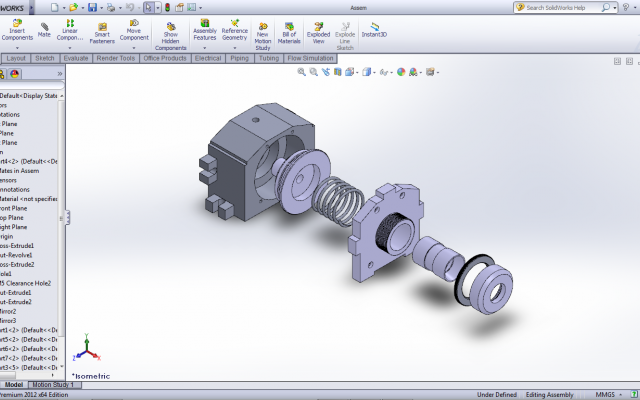Image resolution: width=640 pixels, height=400 pixels.
Task: Create a Bill of Materials
Action: 289,33
